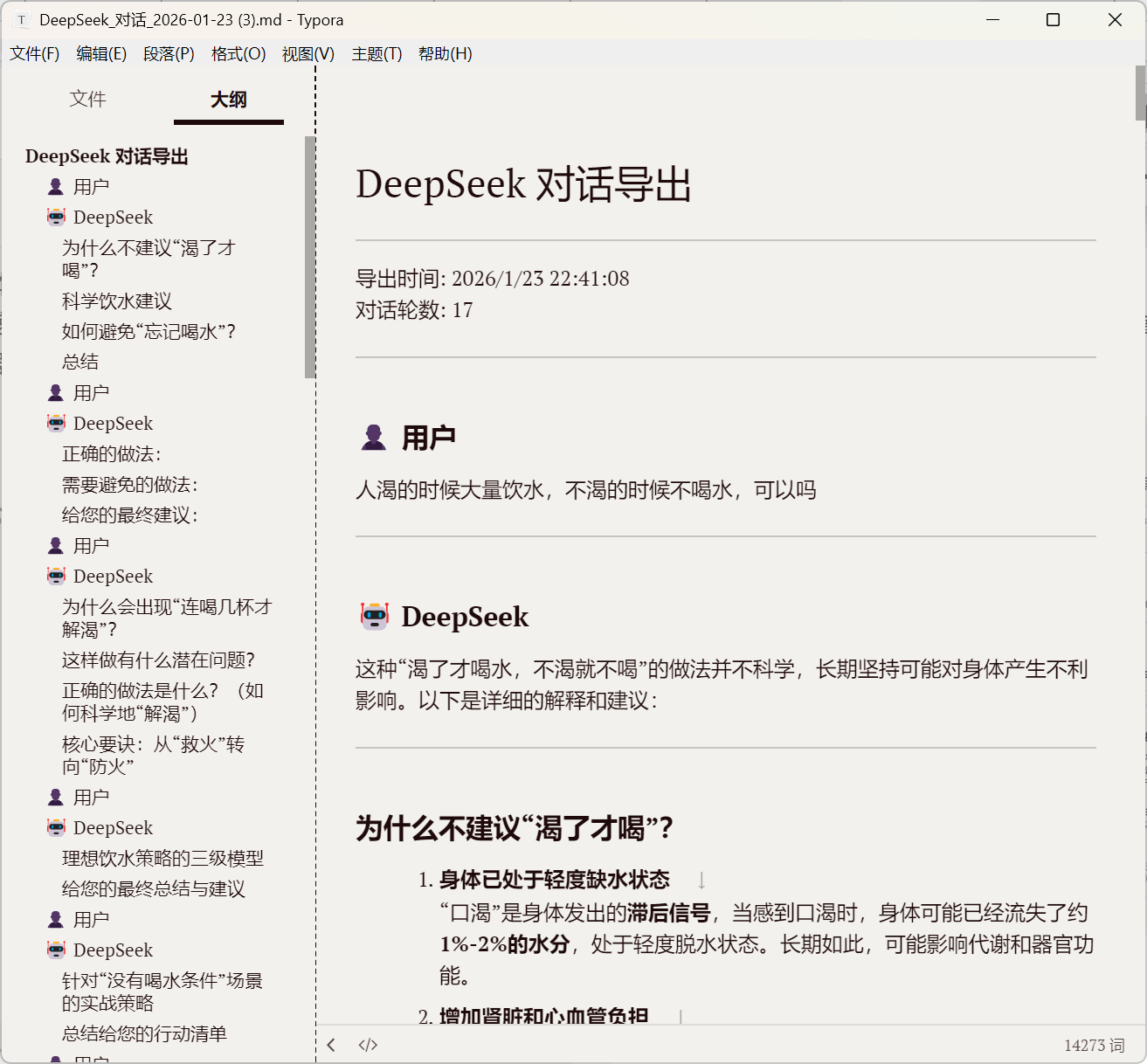Click the Typora app icon in title bar
Image resolution: width=1147 pixels, height=1064 pixels.
22,20
